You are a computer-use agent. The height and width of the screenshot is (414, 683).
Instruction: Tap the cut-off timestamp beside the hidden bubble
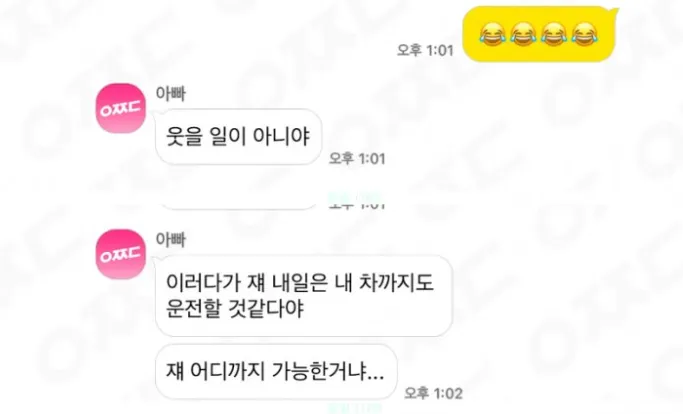click(x=357, y=204)
